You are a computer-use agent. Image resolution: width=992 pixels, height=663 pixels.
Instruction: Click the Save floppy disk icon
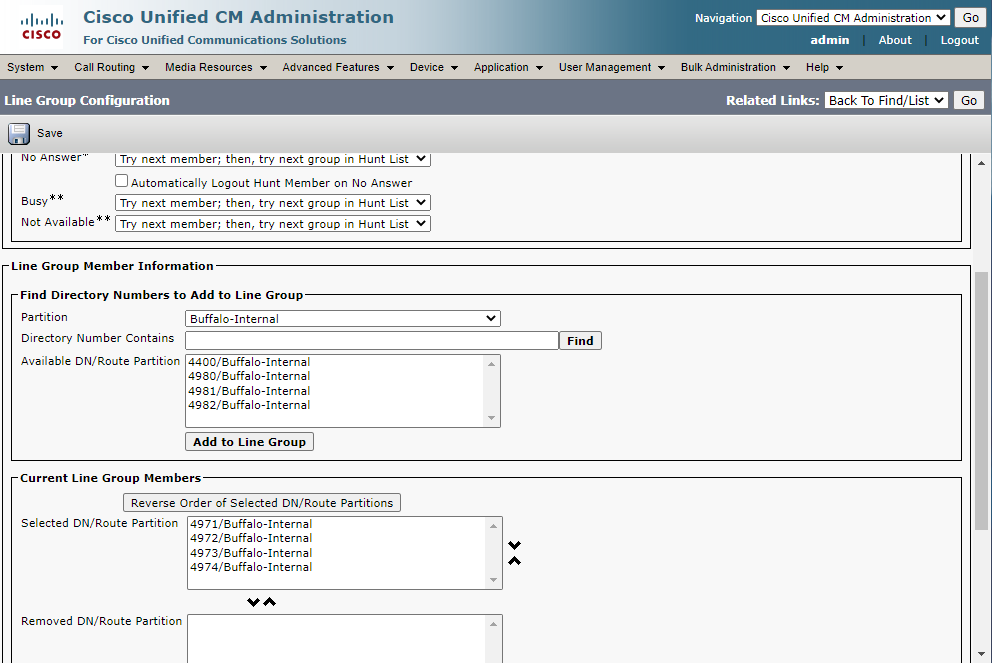[18, 133]
